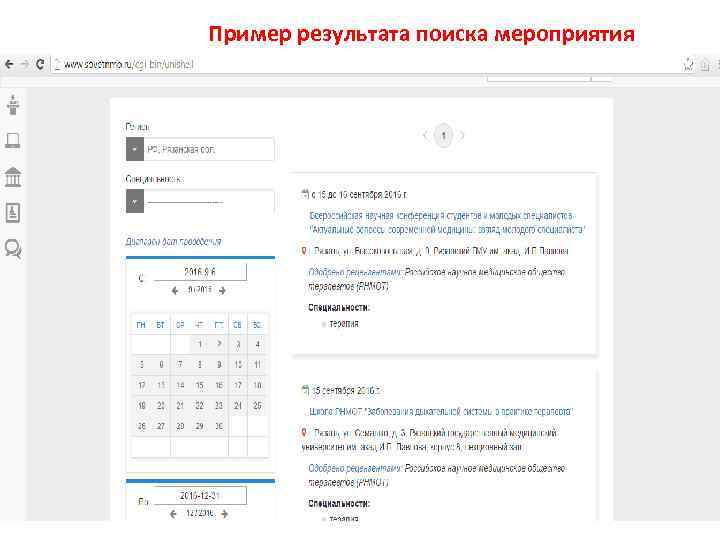The width and height of the screenshot is (720, 540).
Task: Open the person icon in the left sidebar
Action: coord(13,105)
